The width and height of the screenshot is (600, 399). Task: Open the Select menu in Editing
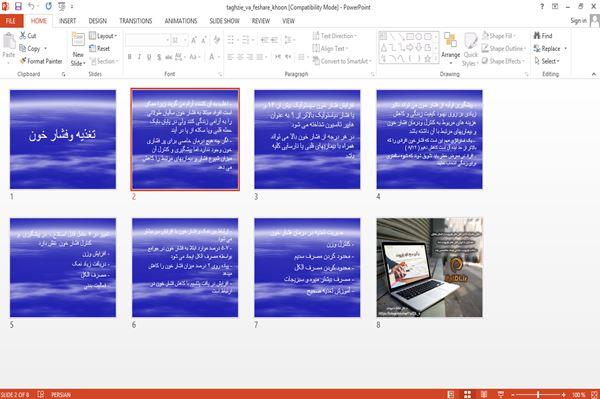pyautogui.click(x=547, y=61)
